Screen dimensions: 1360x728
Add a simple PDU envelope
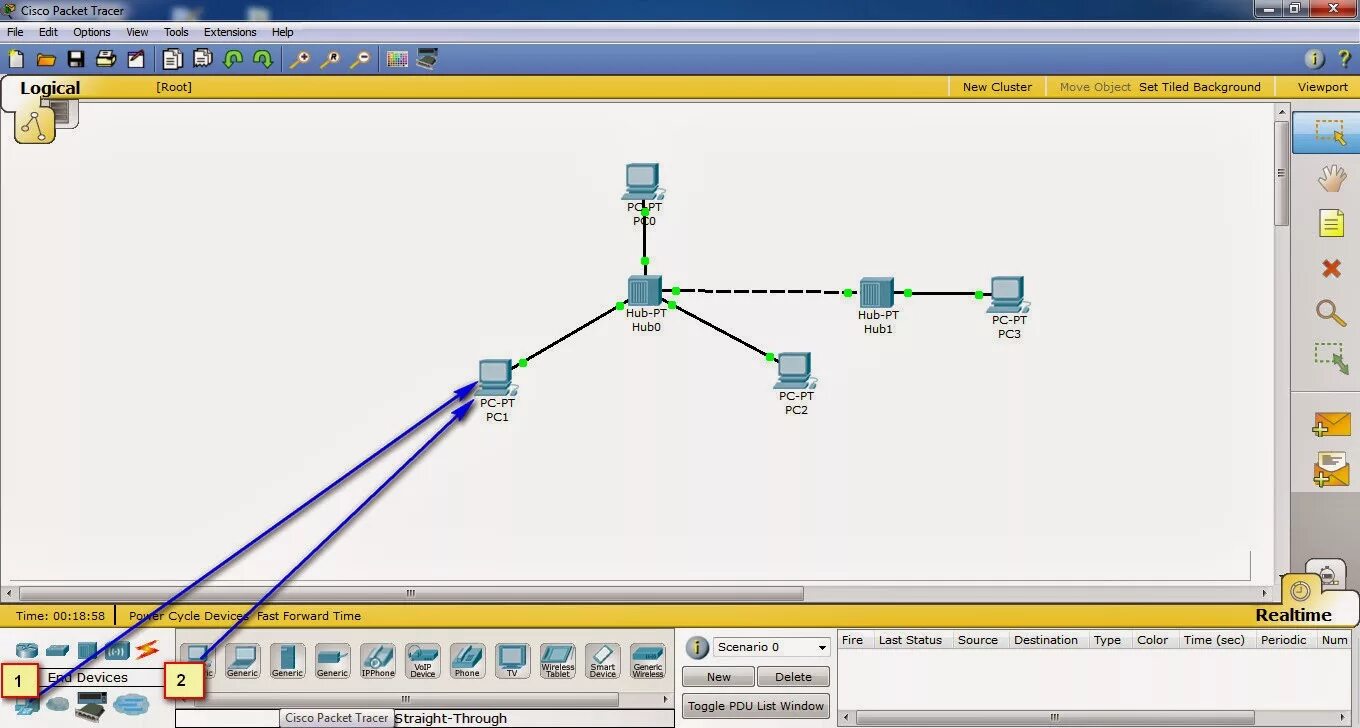click(1331, 424)
